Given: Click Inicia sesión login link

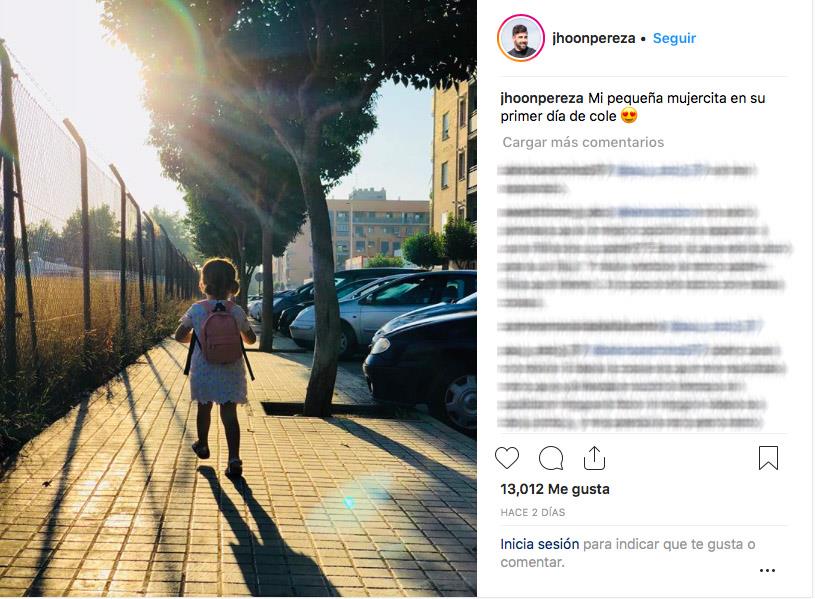Looking at the screenshot, I should 540,544.
